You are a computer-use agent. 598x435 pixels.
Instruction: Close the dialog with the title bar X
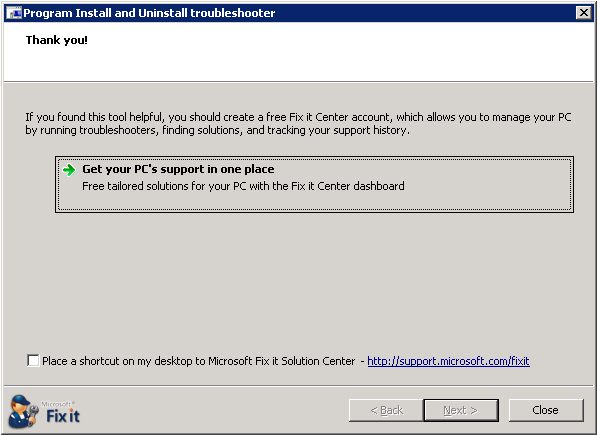pyautogui.click(x=584, y=13)
